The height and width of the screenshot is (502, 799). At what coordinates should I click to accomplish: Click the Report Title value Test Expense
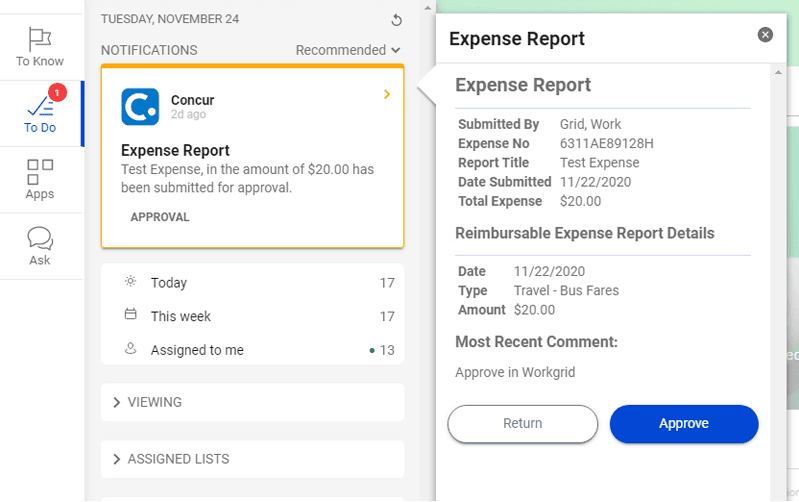(x=600, y=163)
